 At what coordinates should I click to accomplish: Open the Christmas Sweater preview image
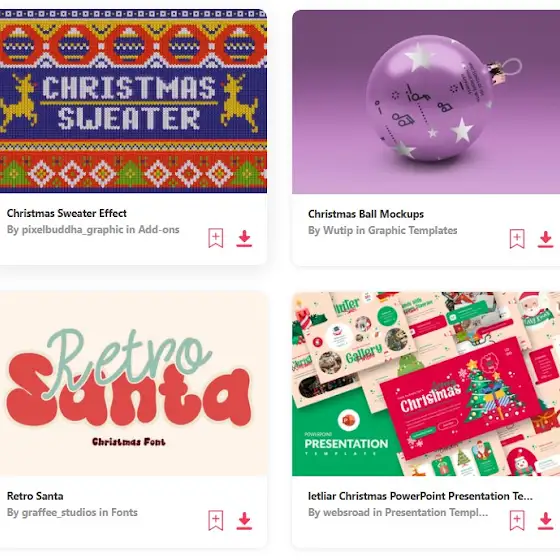[133, 101]
